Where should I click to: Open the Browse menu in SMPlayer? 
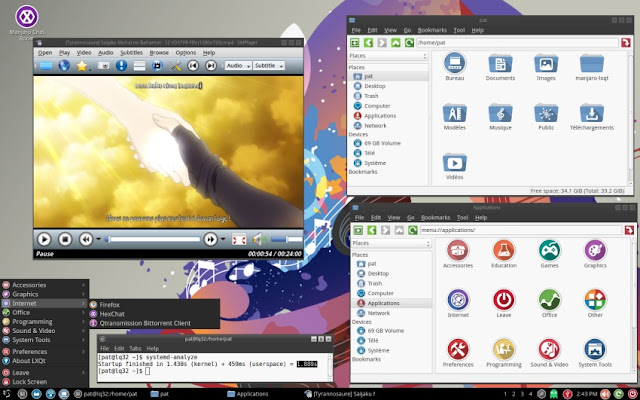pyautogui.click(x=159, y=53)
